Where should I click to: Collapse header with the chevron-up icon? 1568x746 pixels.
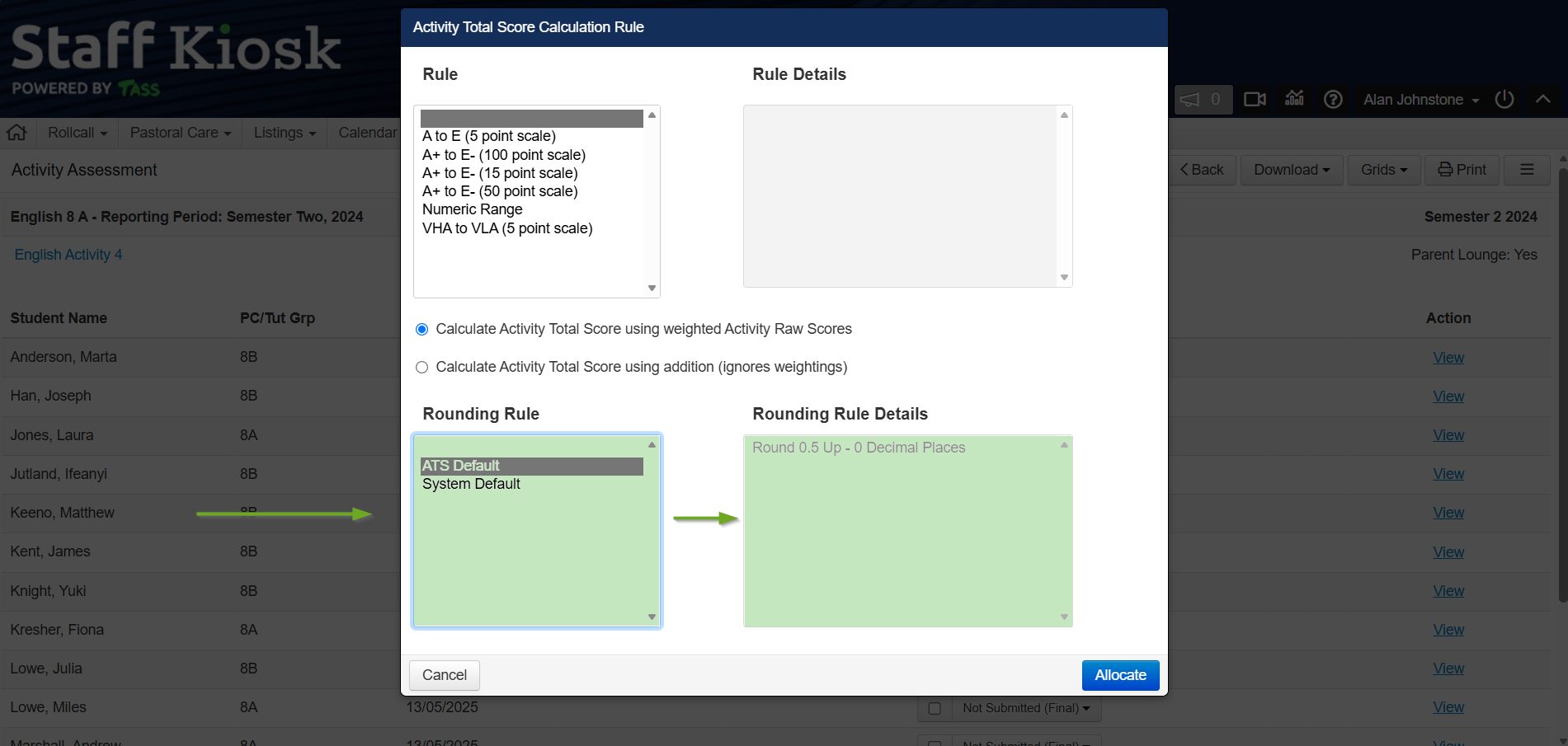pos(1542,99)
